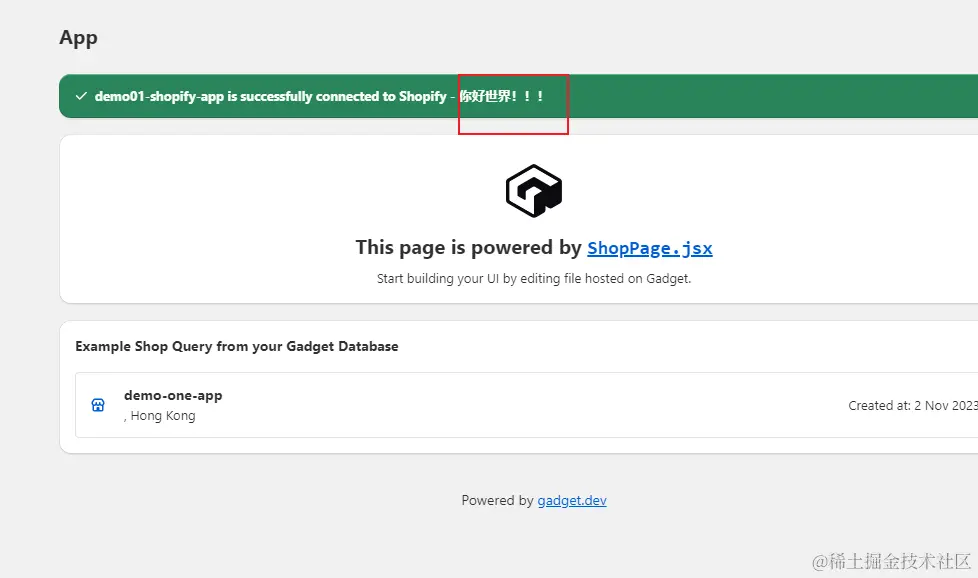Select the demo-one-app shop name
The image size is (978, 578).
(x=173, y=395)
